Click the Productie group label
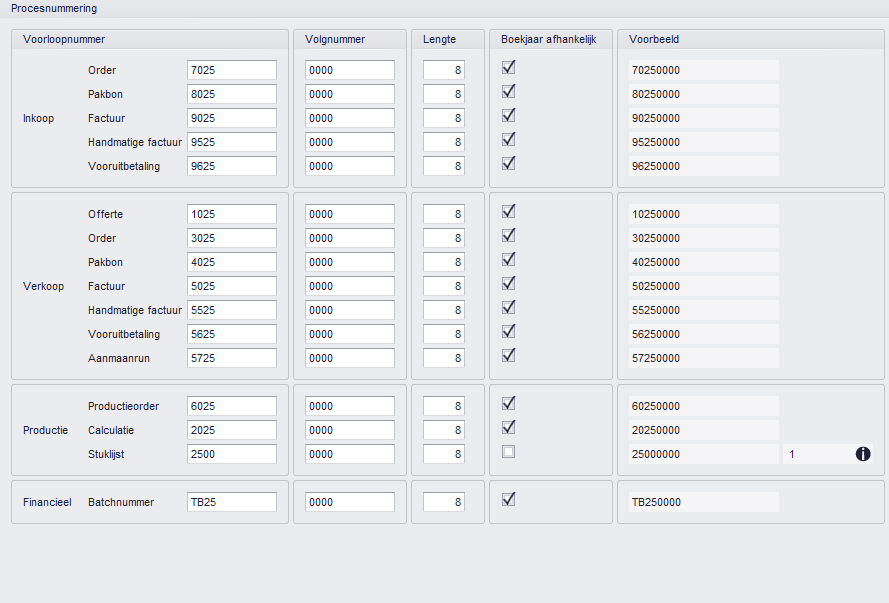889x603 pixels. (45, 430)
